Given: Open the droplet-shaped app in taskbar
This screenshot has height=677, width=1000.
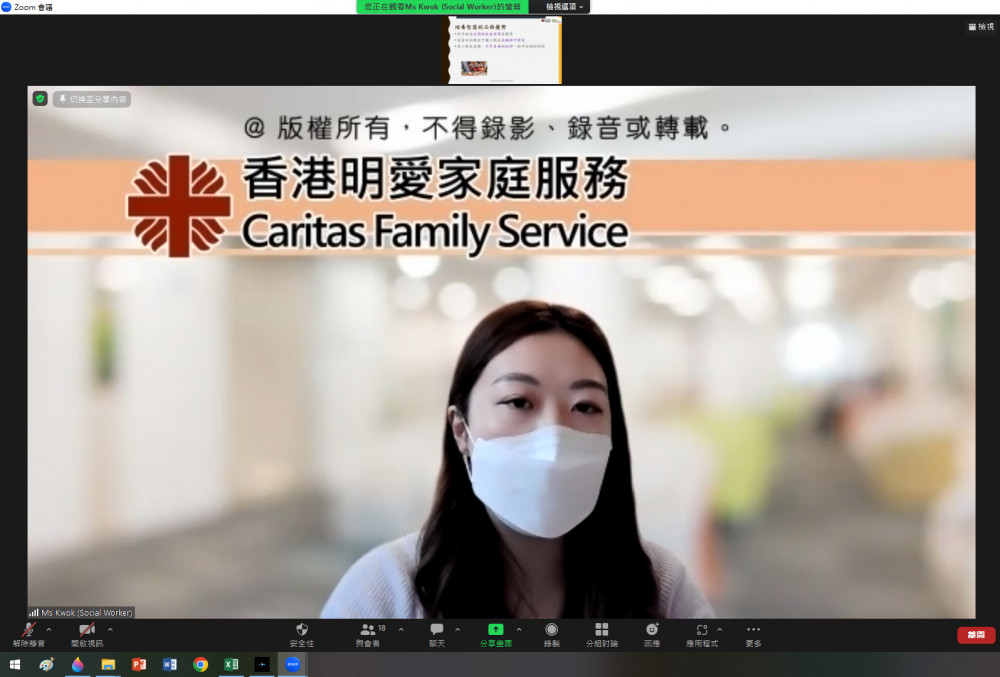Looking at the screenshot, I should (x=77, y=664).
